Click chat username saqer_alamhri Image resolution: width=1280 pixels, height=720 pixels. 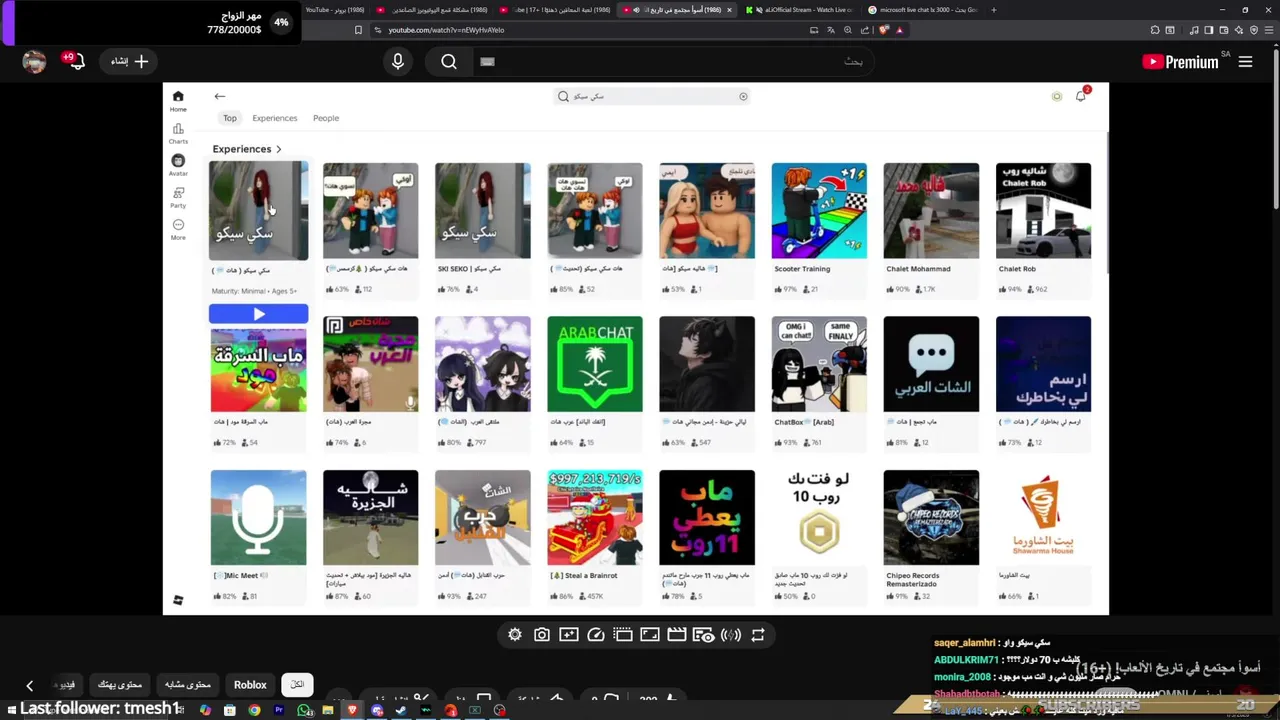point(965,643)
